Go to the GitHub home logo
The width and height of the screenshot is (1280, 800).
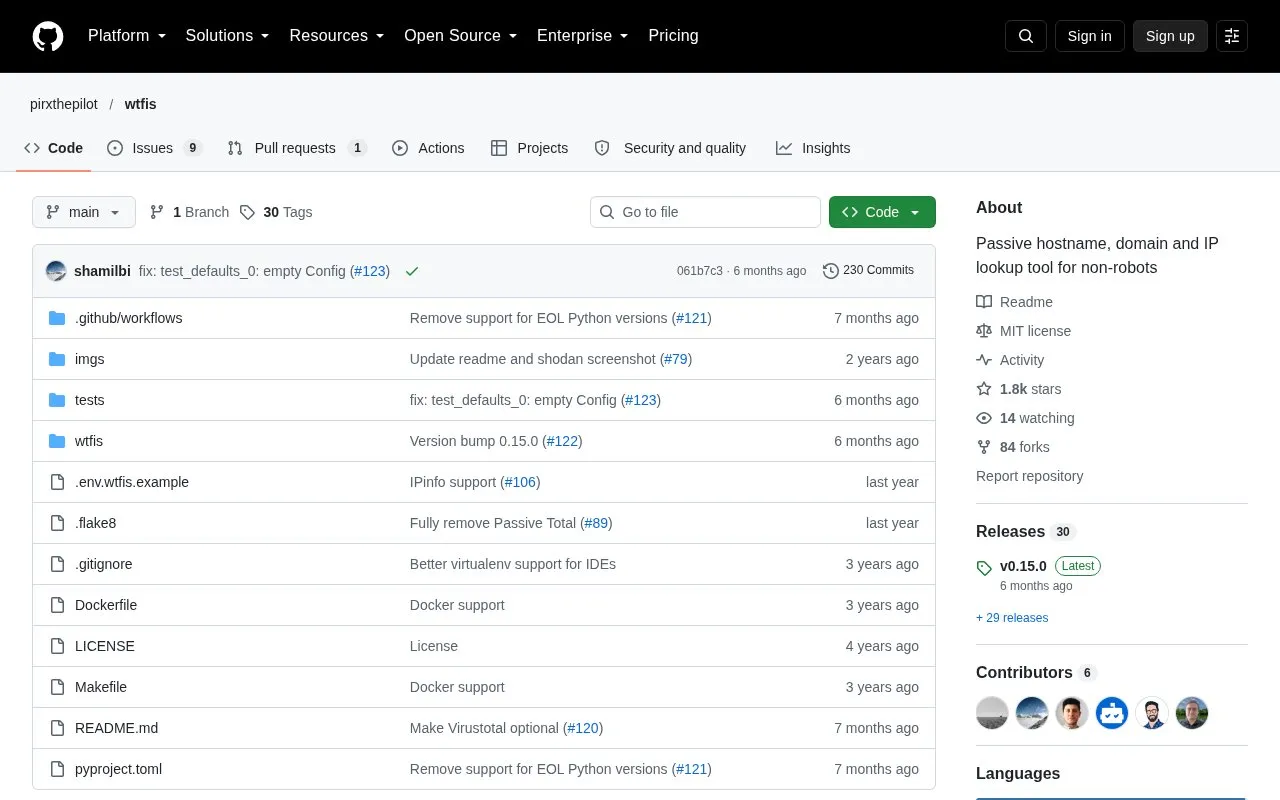coord(48,36)
